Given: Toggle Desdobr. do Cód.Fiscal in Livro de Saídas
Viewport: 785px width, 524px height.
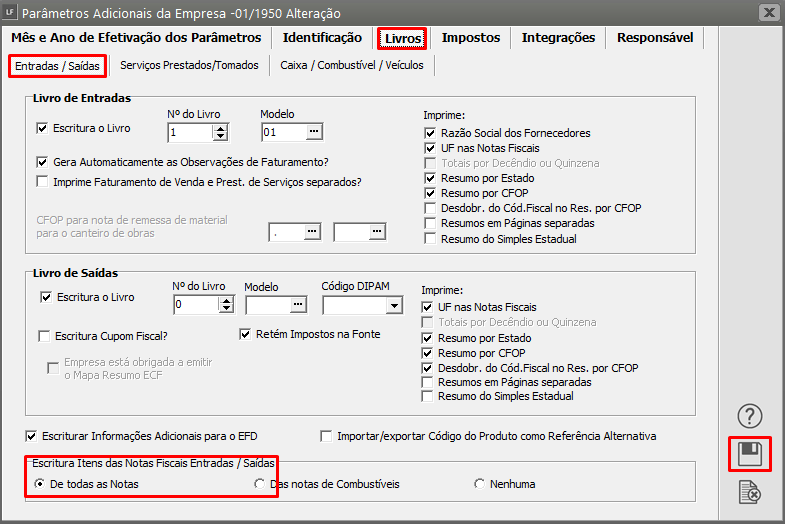Looking at the screenshot, I should (427, 368).
